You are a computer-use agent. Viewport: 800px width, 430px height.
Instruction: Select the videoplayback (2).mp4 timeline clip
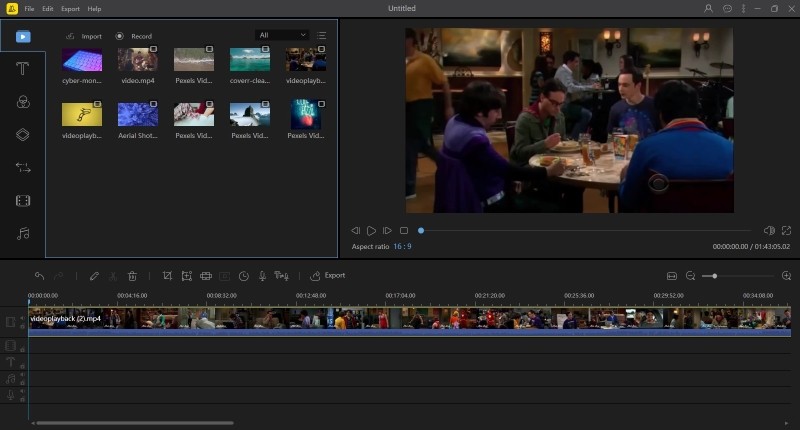coord(410,321)
